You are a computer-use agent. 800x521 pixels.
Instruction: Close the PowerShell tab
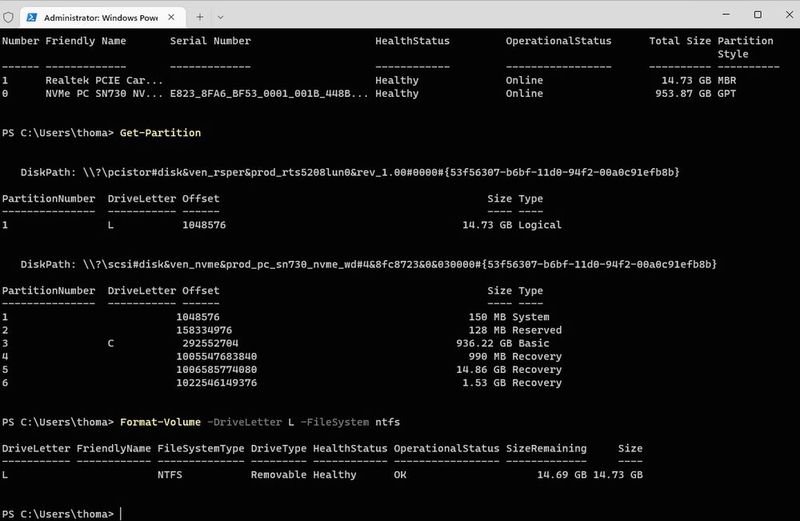[x=171, y=17]
